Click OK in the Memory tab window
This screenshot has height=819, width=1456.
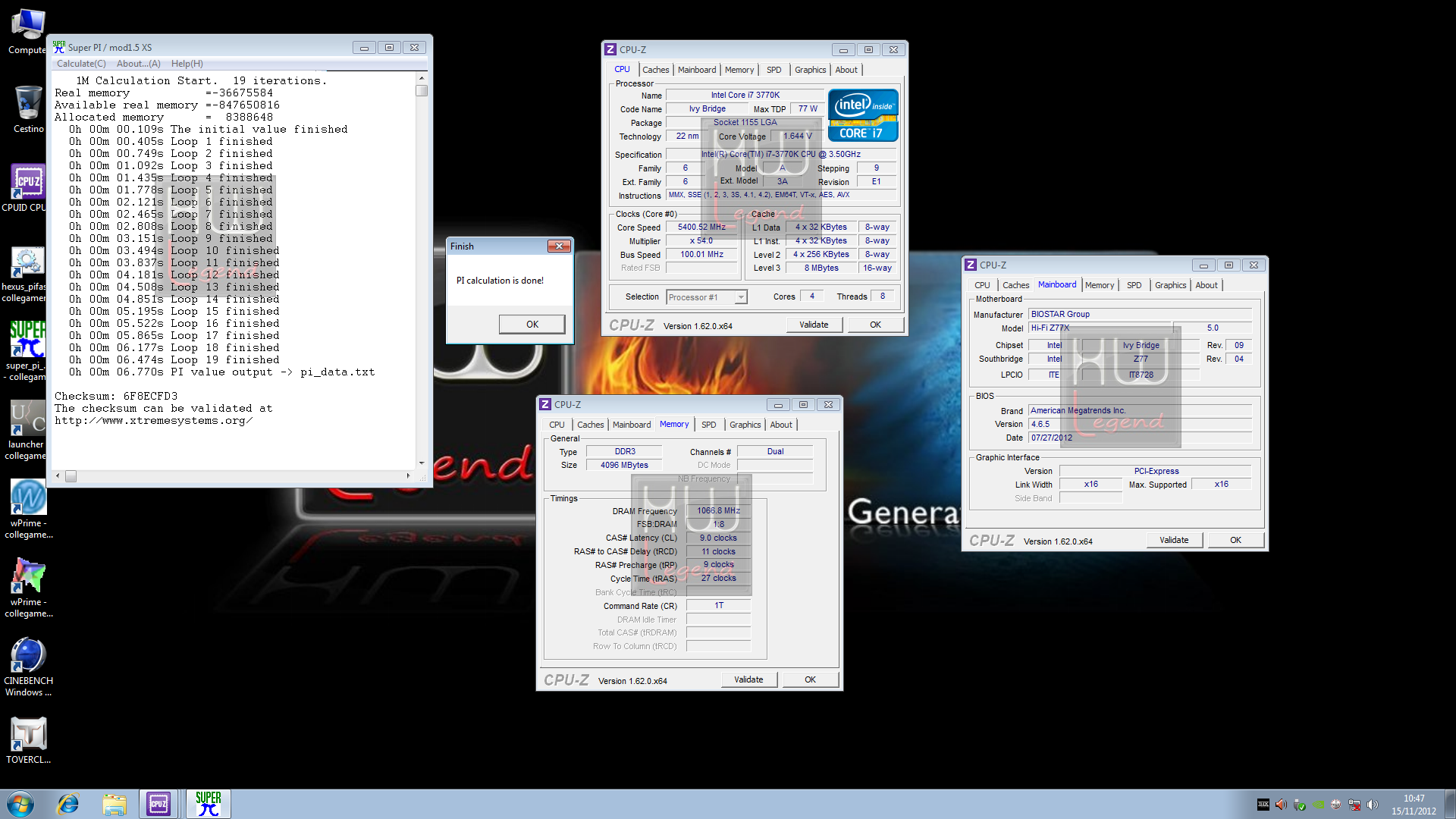click(x=810, y=679)
